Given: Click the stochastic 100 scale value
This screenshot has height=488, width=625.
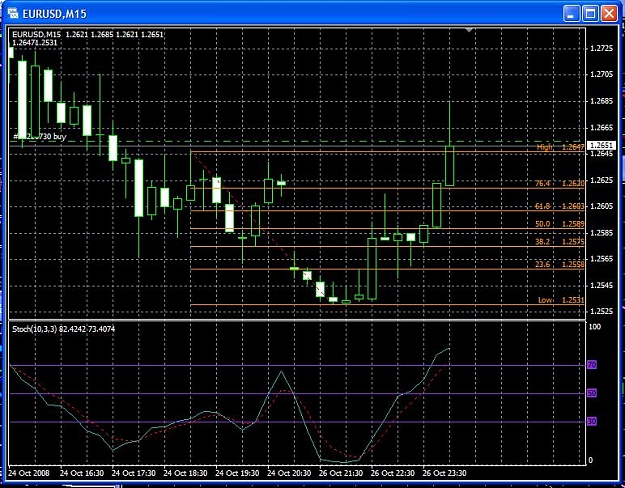Looking at the screenshot, I should [x=594, y=327].
